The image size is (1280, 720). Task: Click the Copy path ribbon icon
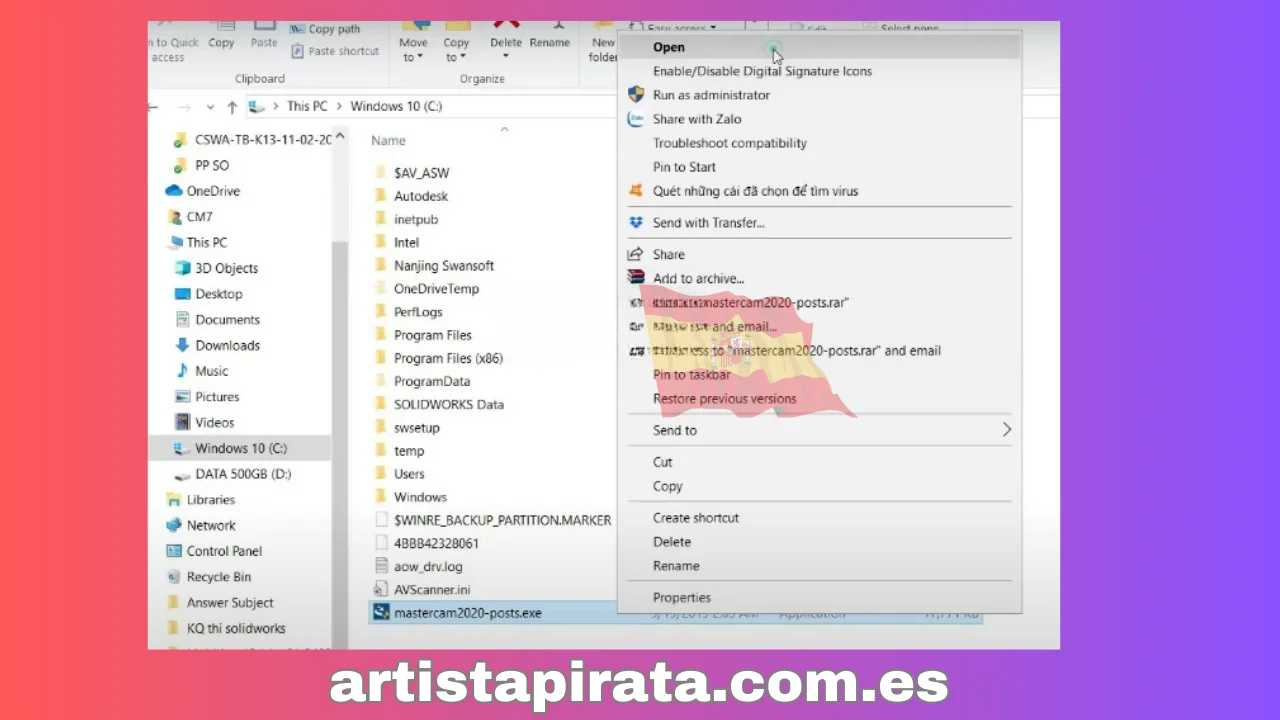coord(297,29)
